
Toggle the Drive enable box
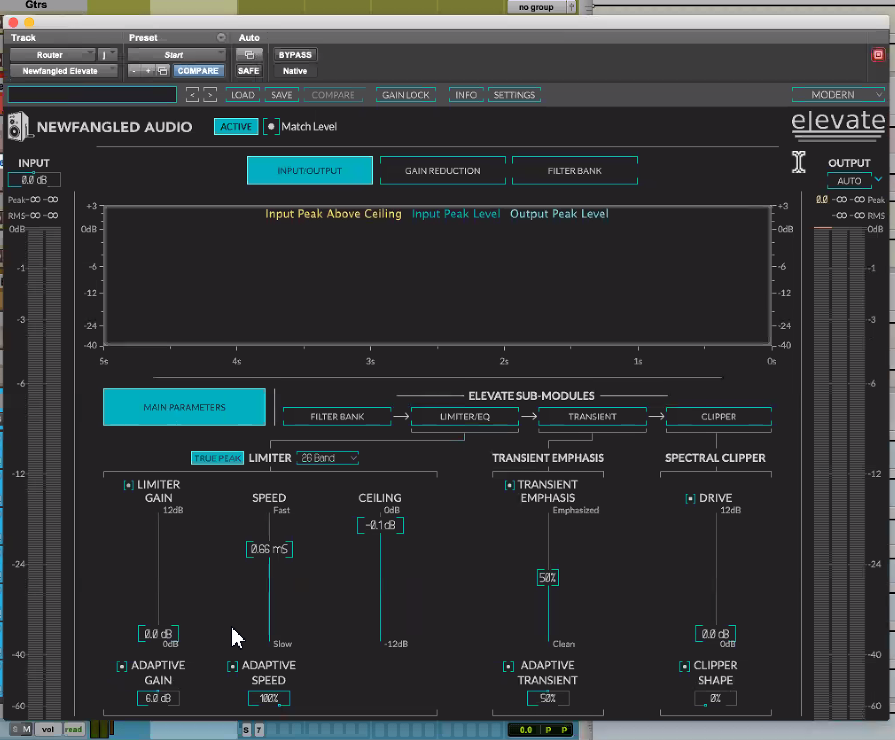pyautogui.click(x=690, y=498)
